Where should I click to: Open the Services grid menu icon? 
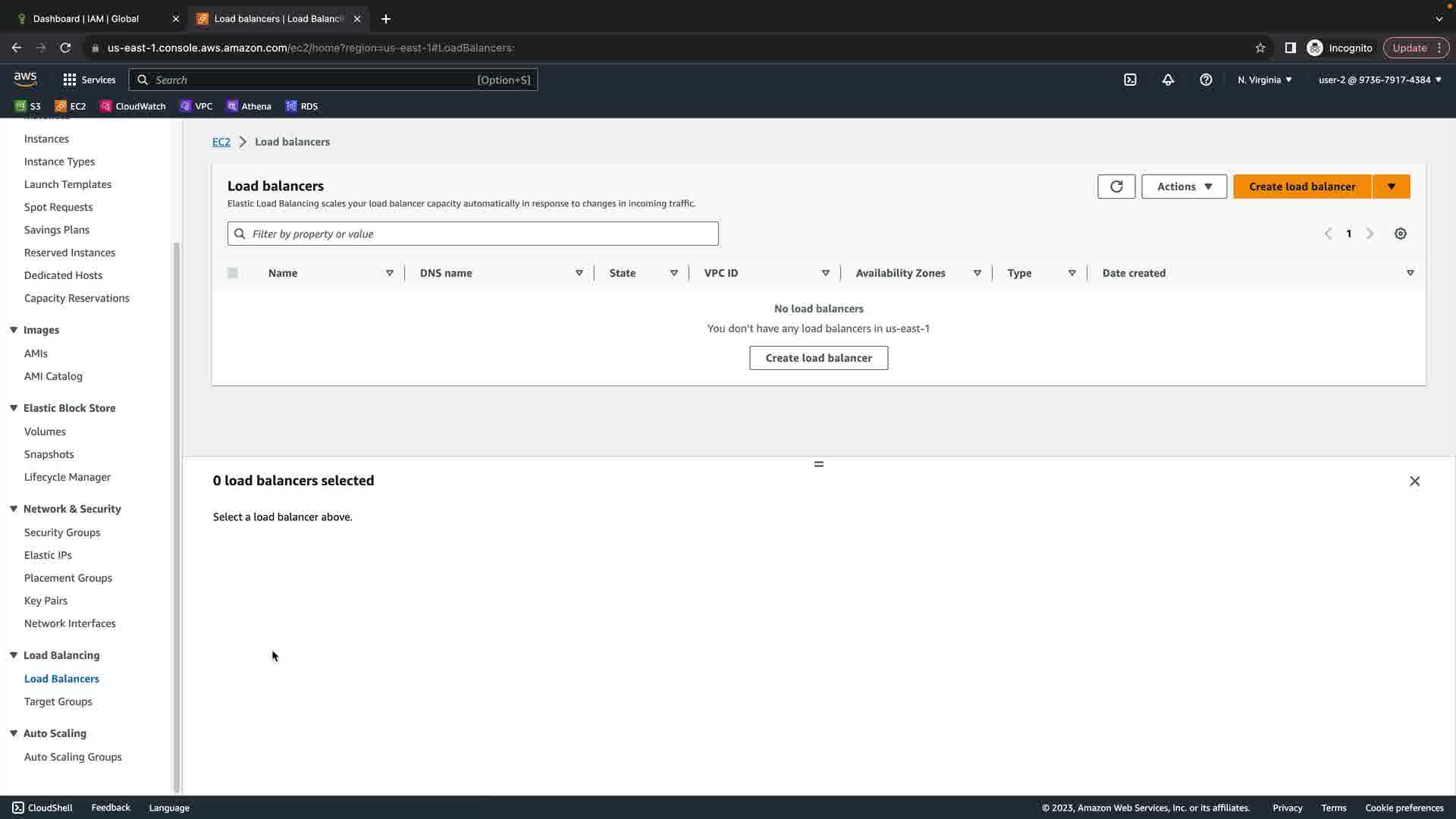tap(70, 80)
